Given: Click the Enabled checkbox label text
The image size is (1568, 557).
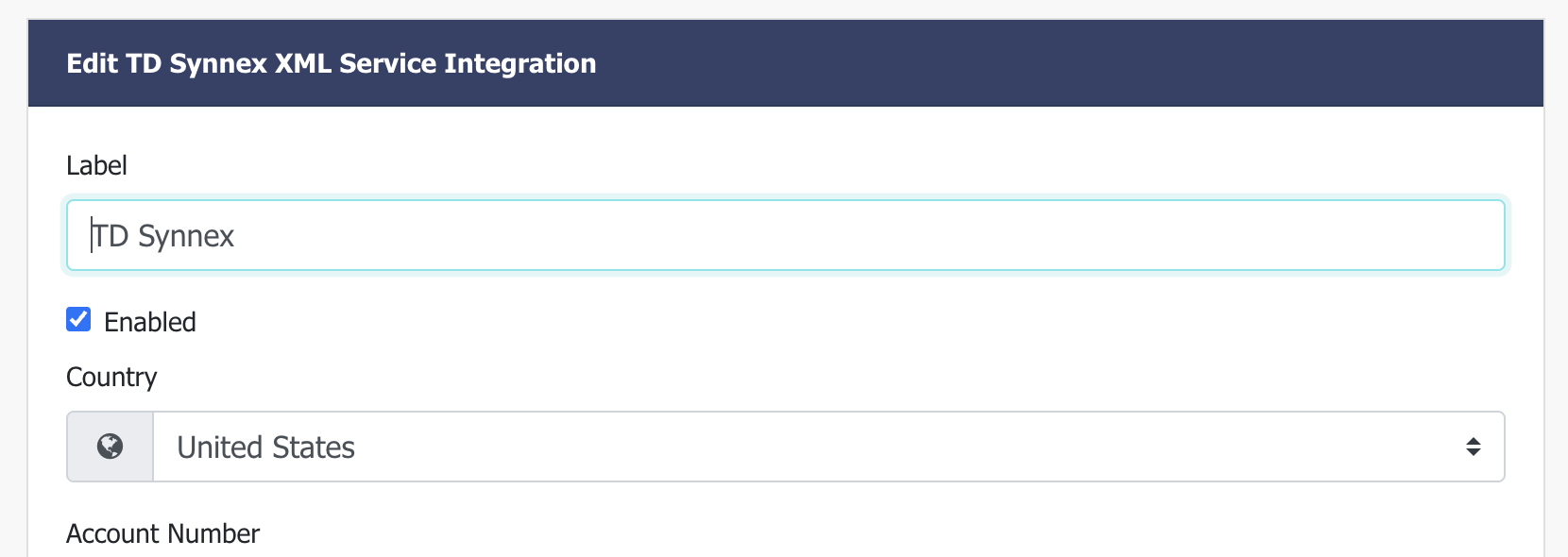Looking at the screenshot, I should tap(150, 322).
